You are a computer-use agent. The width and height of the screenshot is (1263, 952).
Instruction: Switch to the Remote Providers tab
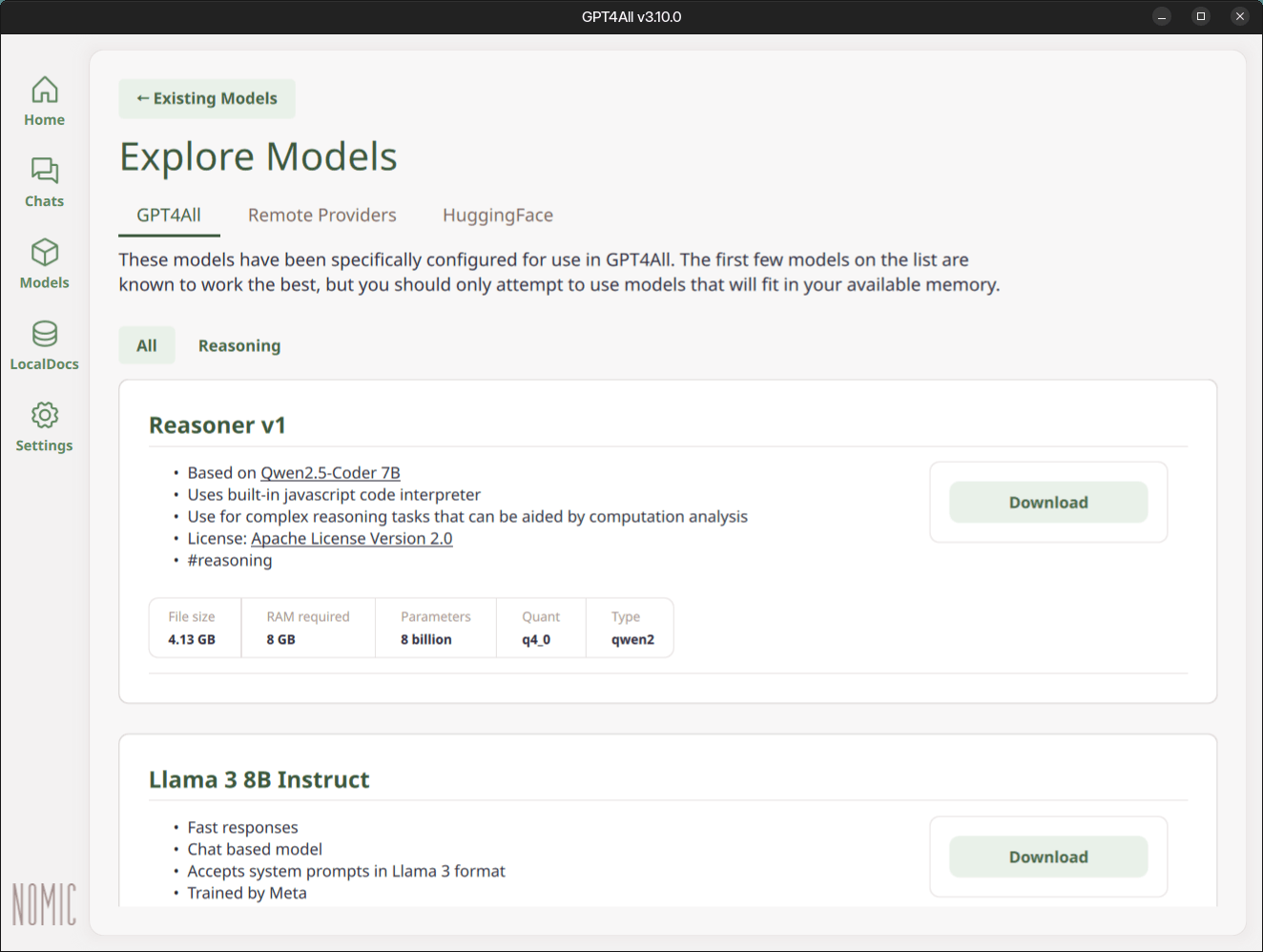[321, 216]
